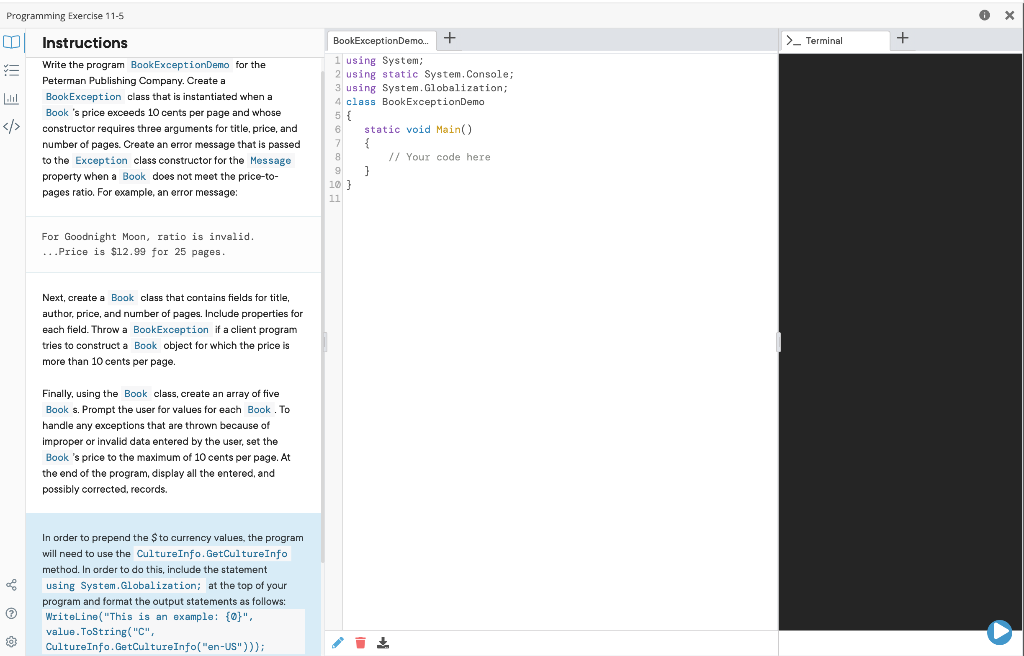The width and height of the screenshot is (1024, 656).
Task: Select the Terminal tab
Action: coord(833,41)
